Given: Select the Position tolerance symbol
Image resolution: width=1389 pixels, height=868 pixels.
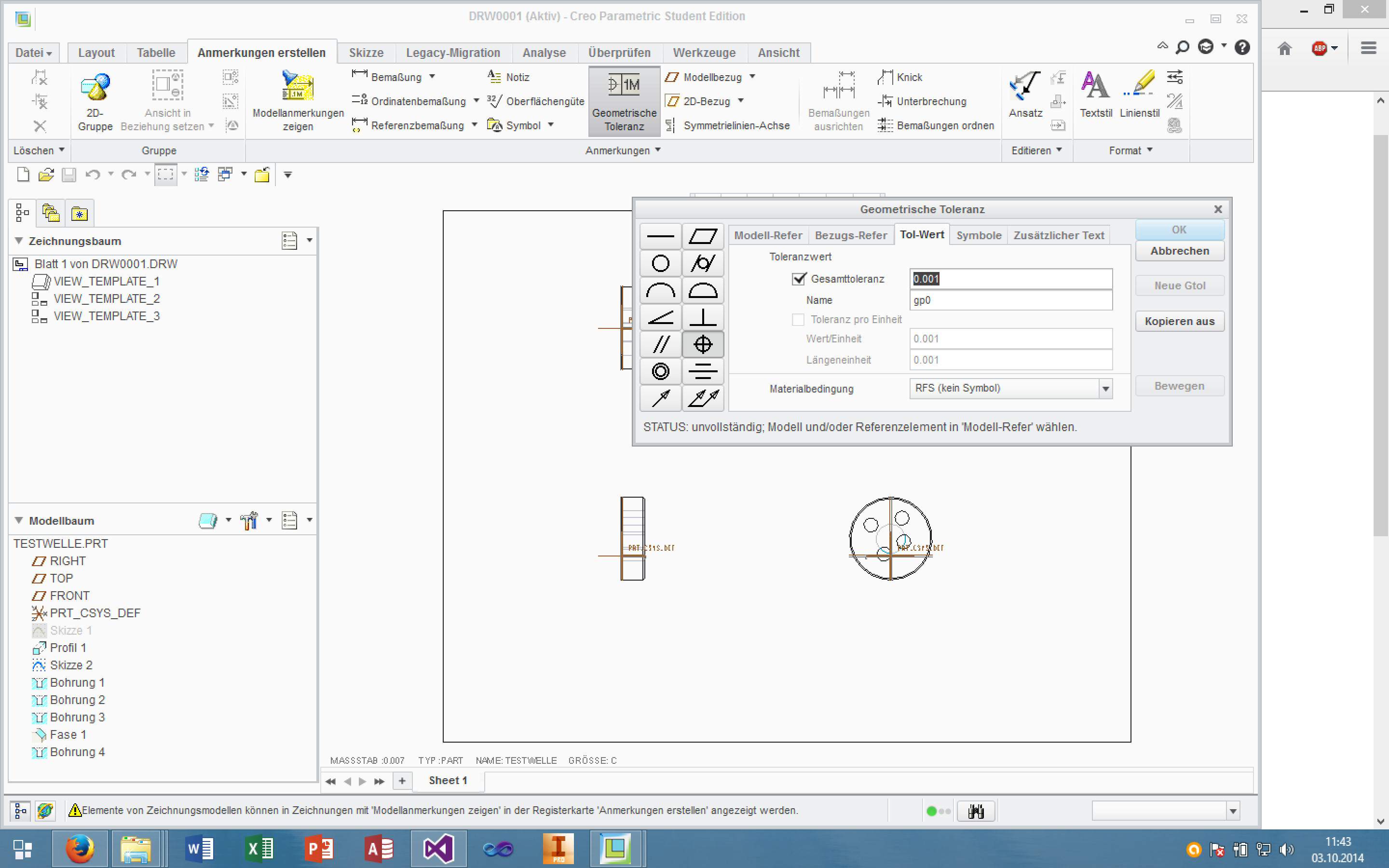Looking at the screenshot, I should [703, 344].
